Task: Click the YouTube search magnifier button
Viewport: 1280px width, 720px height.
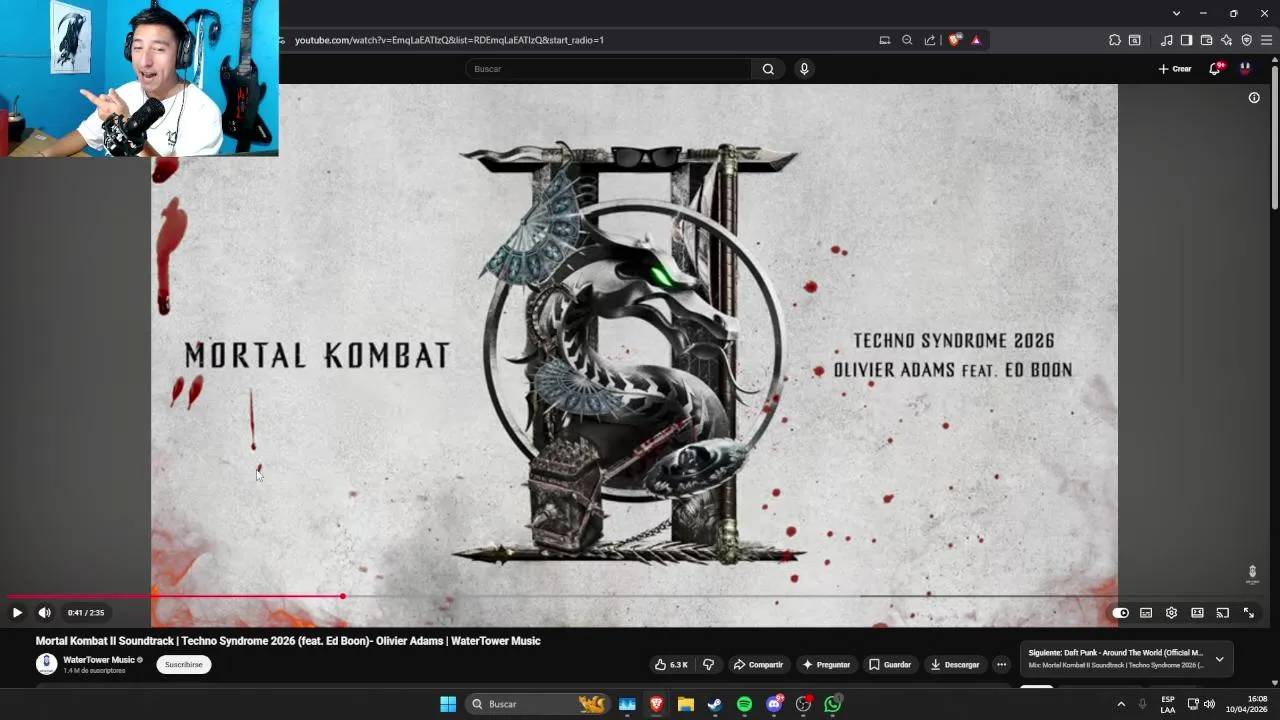Action: 768,69
